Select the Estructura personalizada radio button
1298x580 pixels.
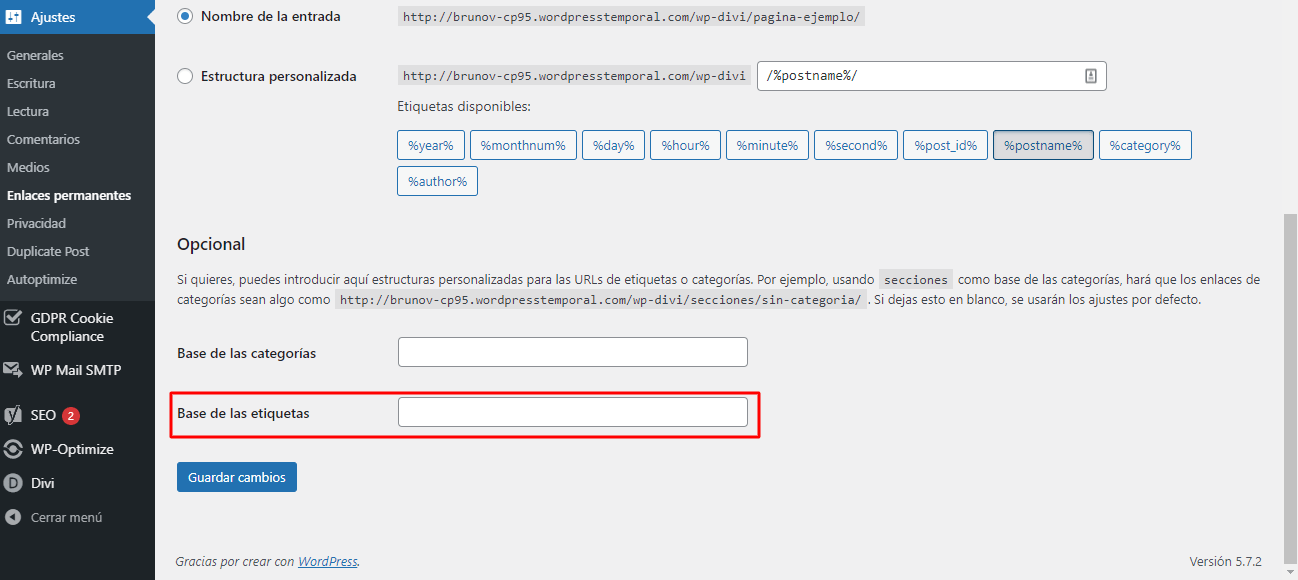[x=185, y=76]
